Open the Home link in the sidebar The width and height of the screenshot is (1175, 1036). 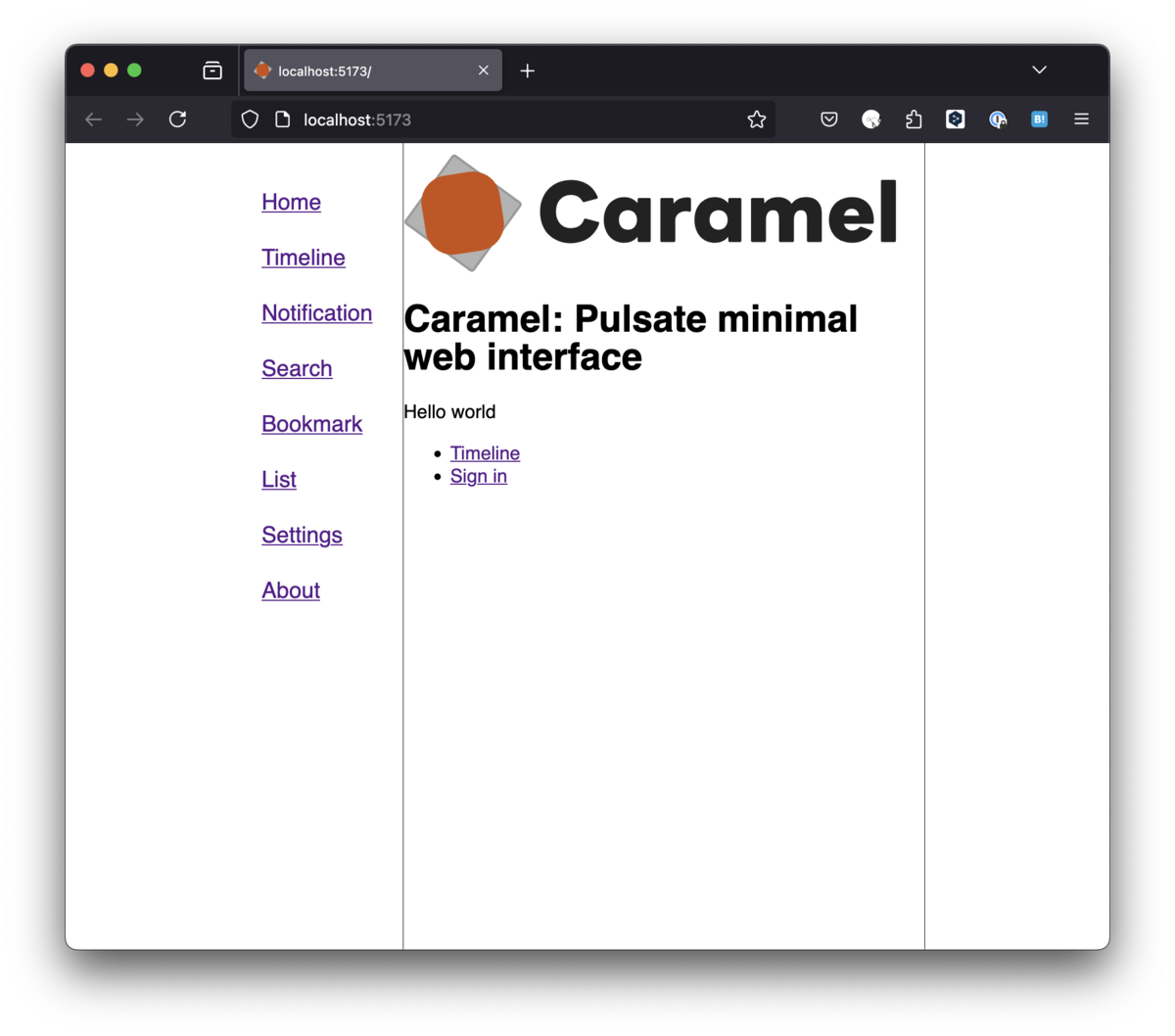tap(292, 202)
